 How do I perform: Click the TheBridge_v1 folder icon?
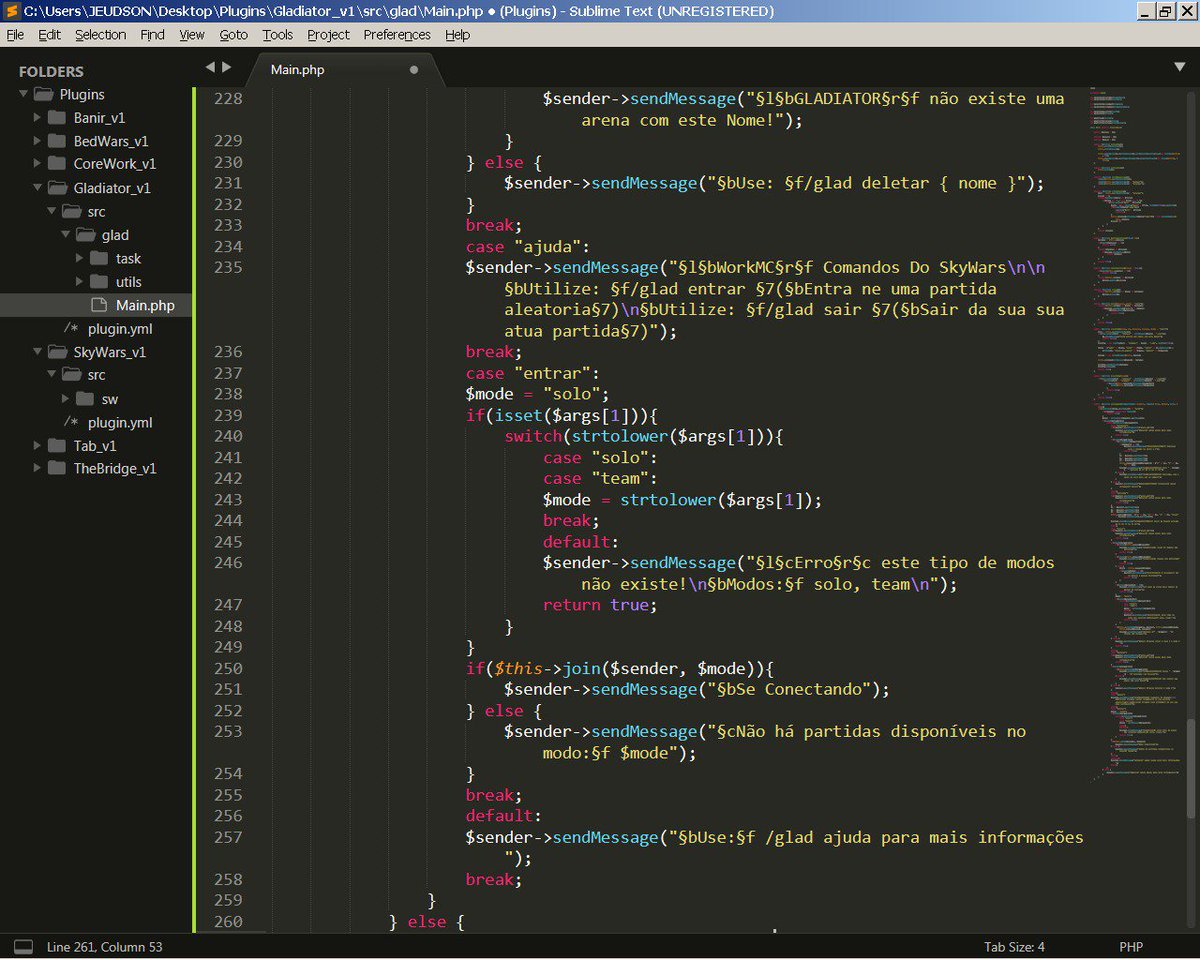point(57,469)
